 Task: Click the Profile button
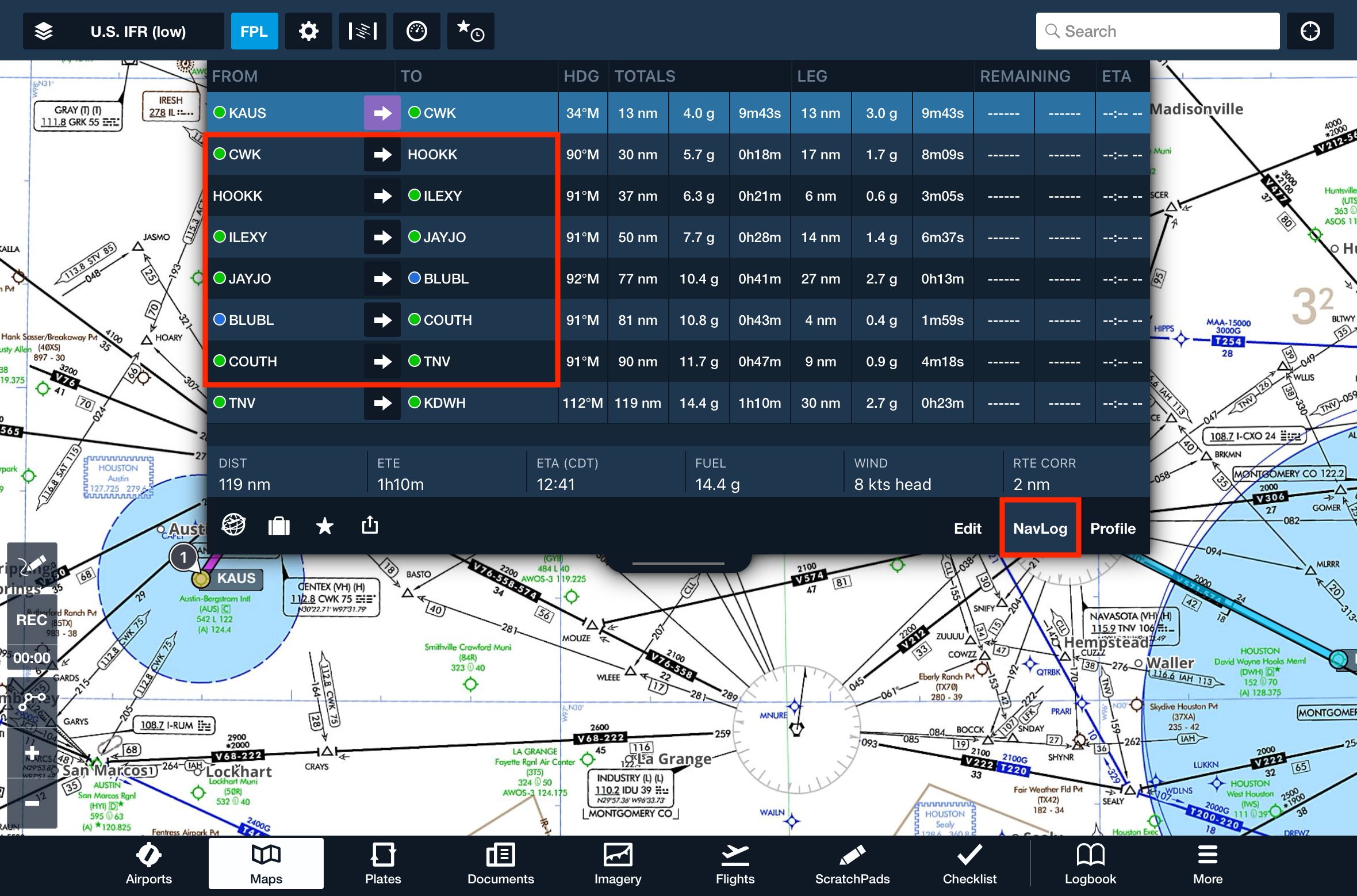click(x=1113, y=529)
